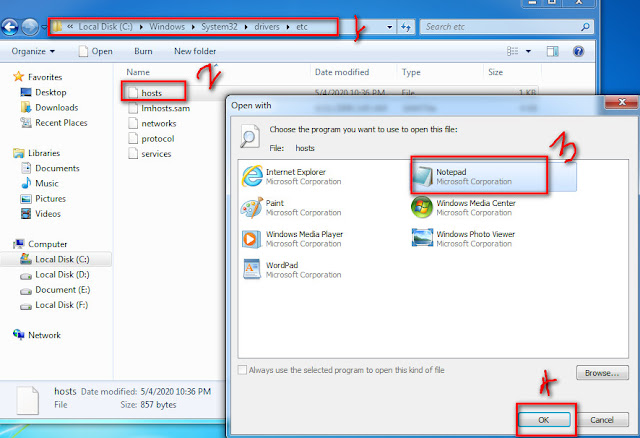Click the Browse... button
Image resolution: width=640 pixels, height=438 pixels.
click(x=602, y=373)
